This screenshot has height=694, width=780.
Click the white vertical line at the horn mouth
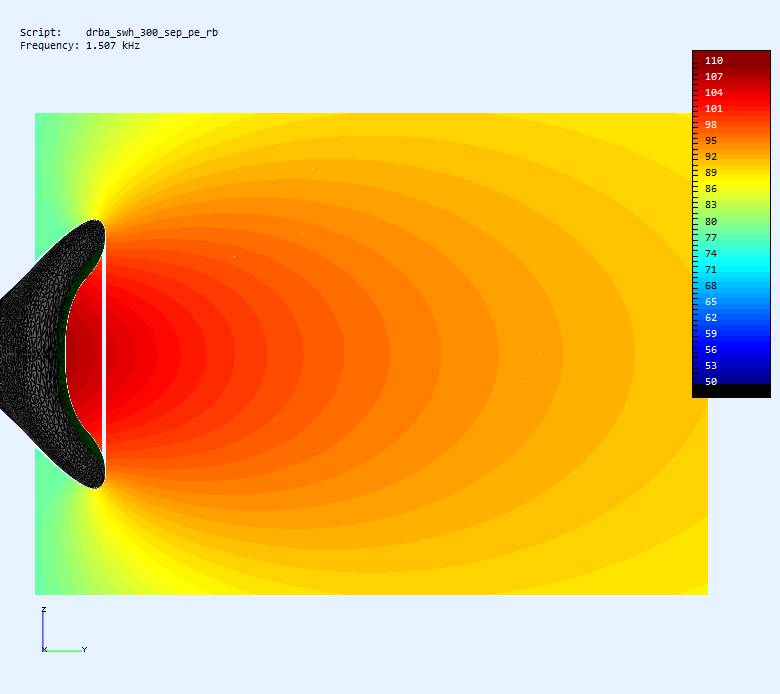tap(103, 354)
